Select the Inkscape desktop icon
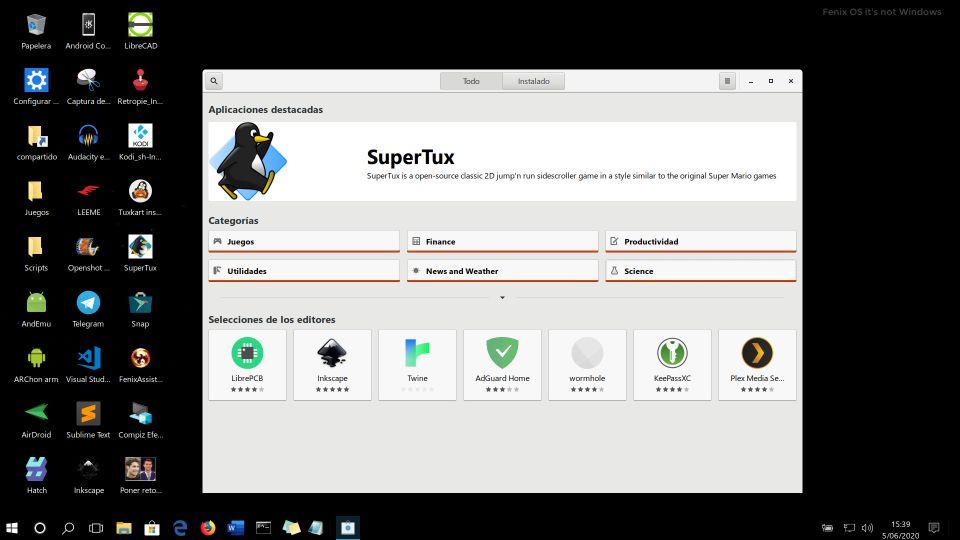The width and height of the screenshot is (960, 540). (88, 476)
